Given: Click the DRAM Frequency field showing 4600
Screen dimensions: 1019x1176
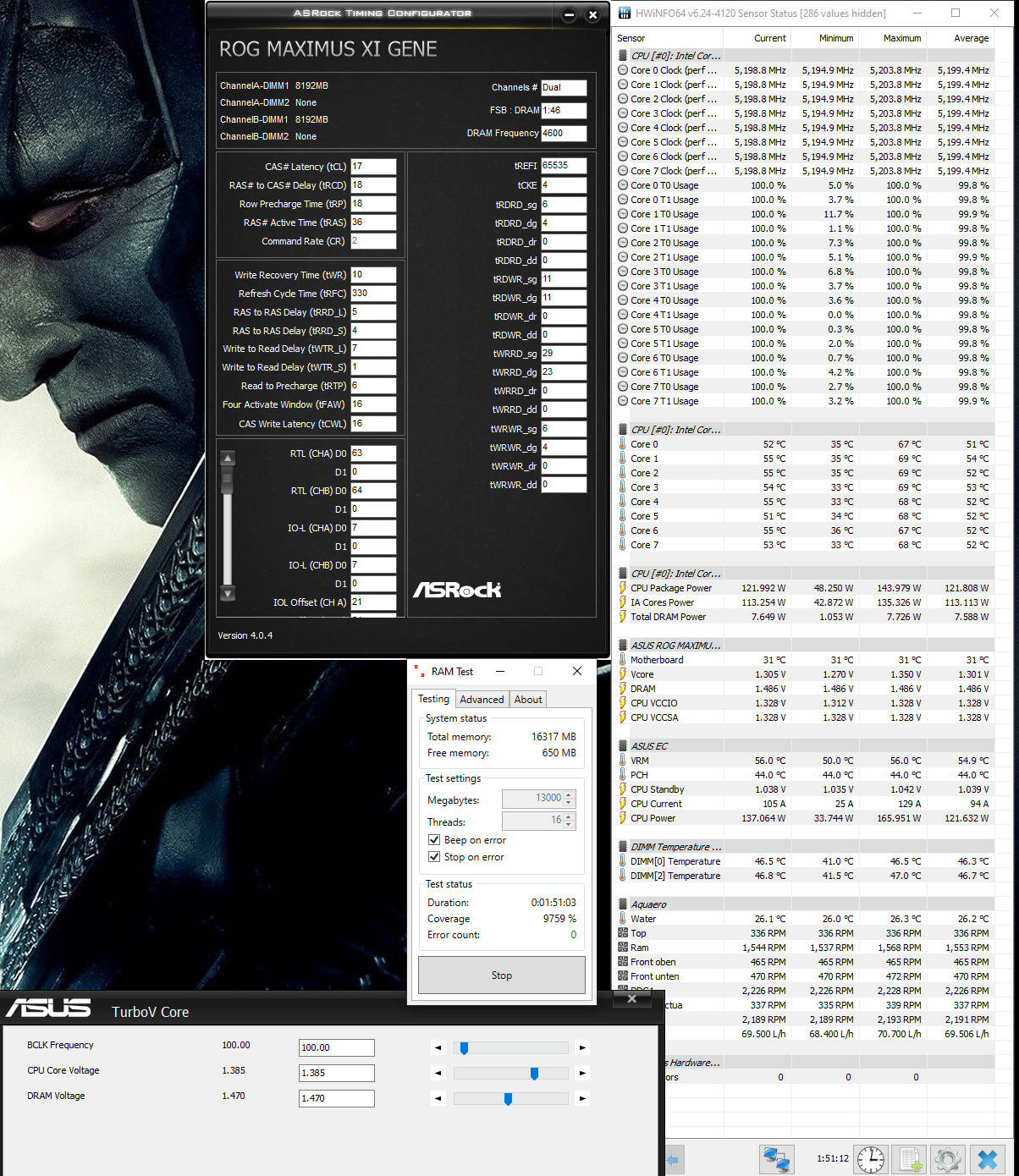Looking at the screenshot, I should (564, 133).
